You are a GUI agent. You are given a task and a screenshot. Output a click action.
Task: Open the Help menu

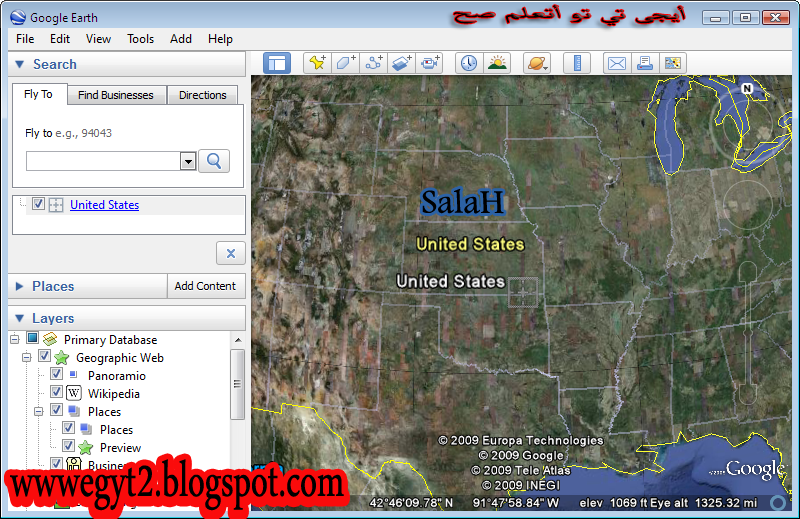(x=220, y=39)
